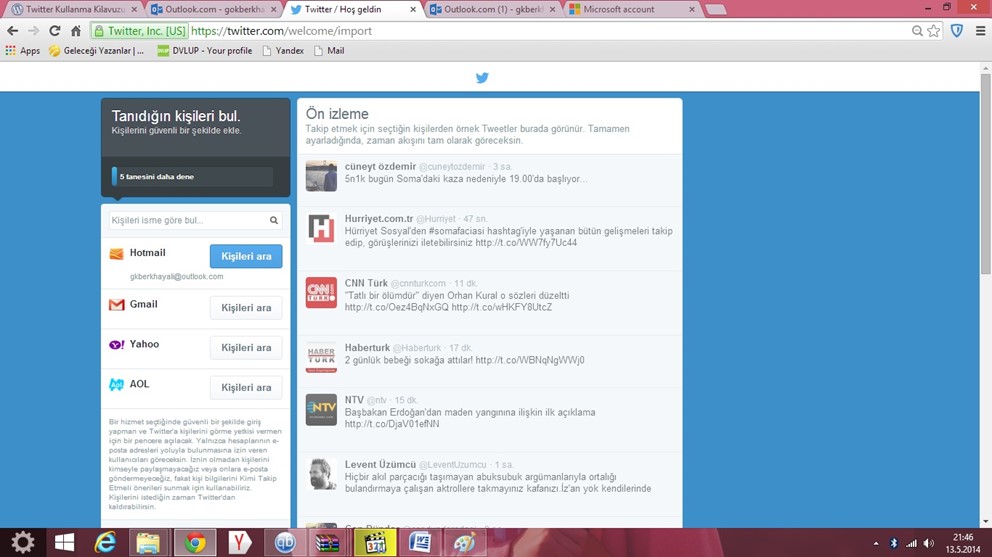Open the Mail bookmark
This screenshot has height=557, width=992.
(x=329, y=51)
